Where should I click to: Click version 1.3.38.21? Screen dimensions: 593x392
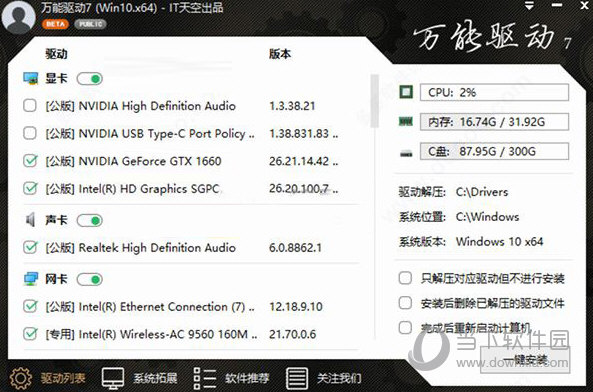(x=292, y=106)
